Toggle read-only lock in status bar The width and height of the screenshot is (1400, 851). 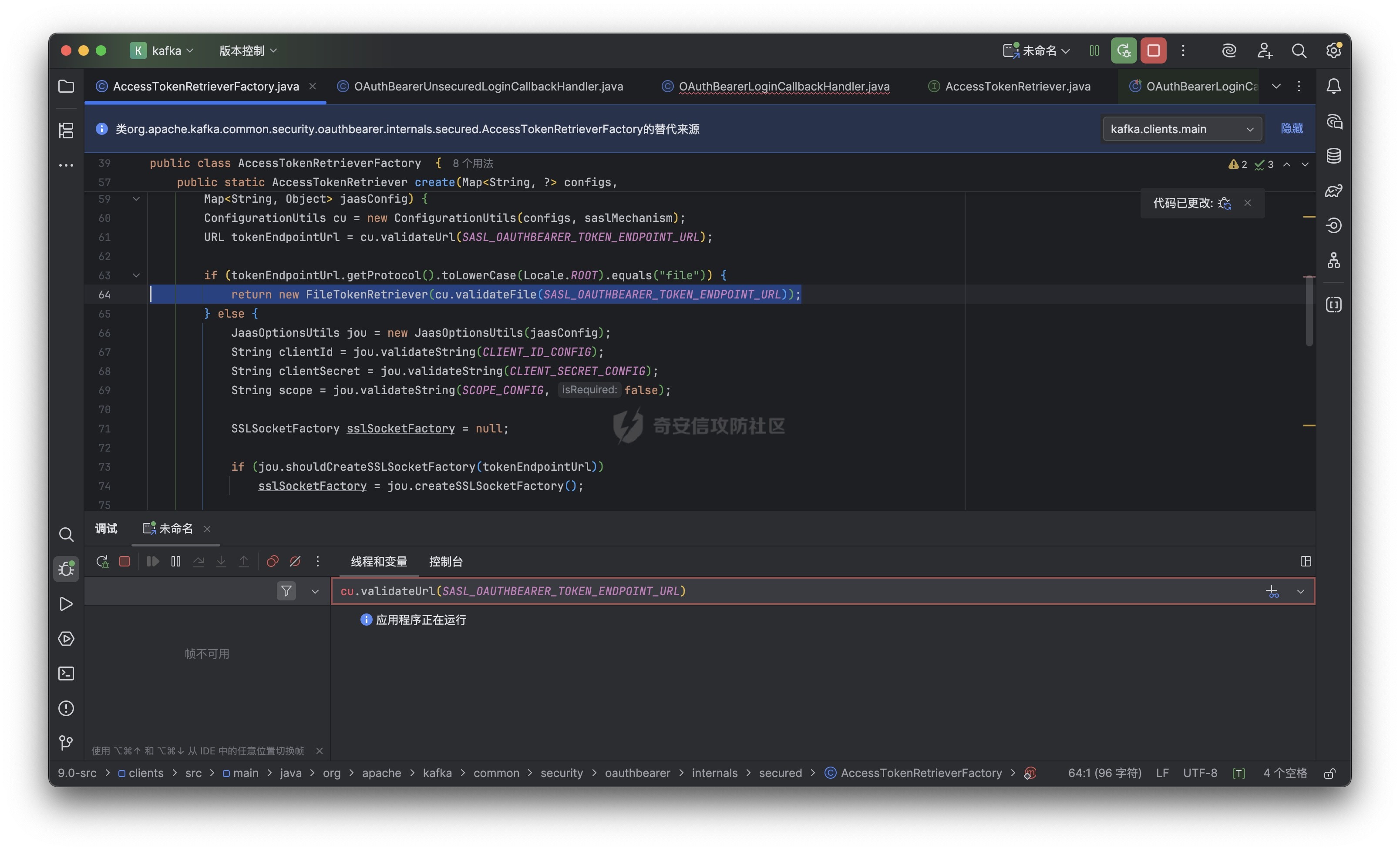point(1329,773)
